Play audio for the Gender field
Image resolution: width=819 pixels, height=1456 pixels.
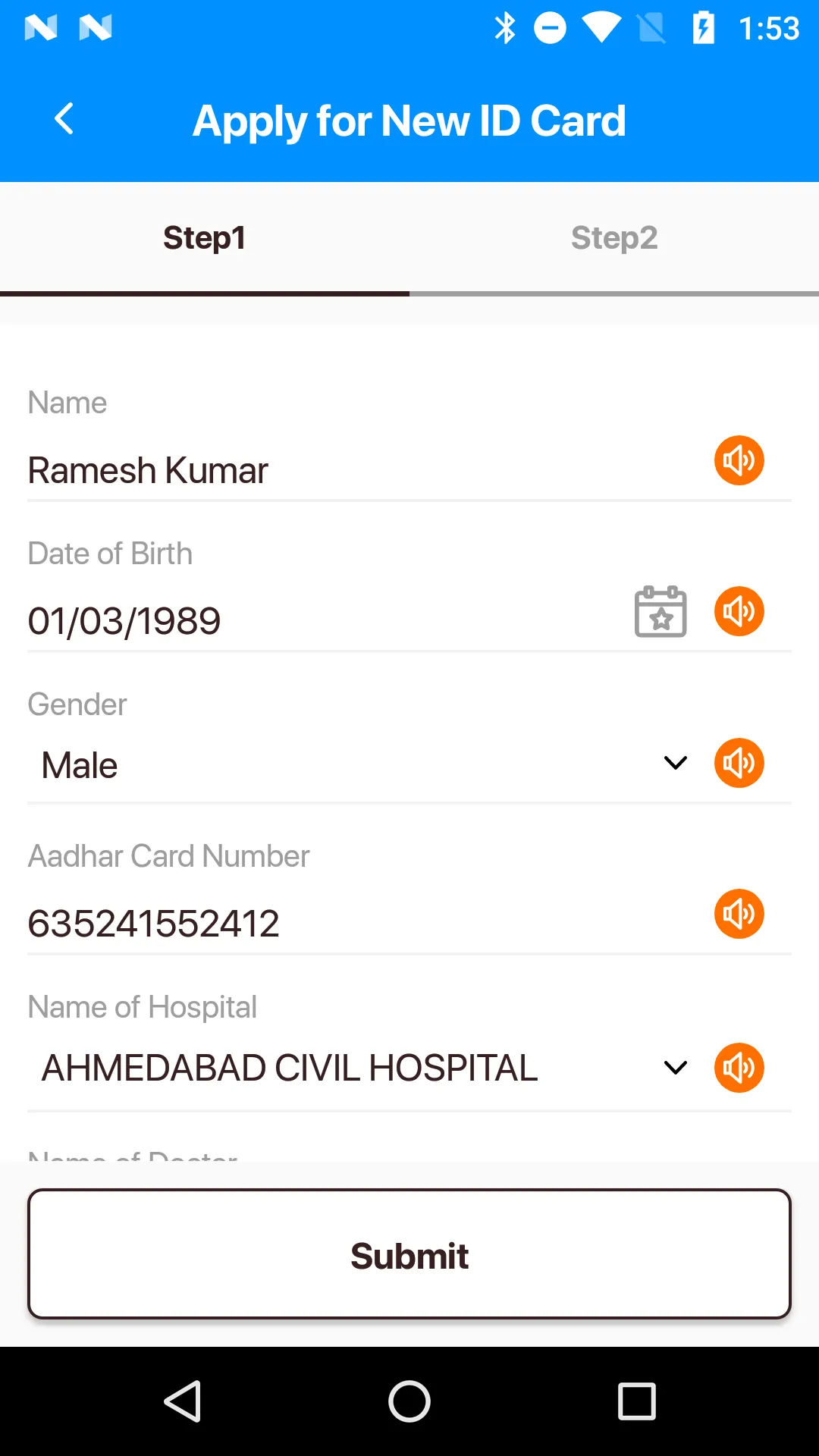pos(739,763)
